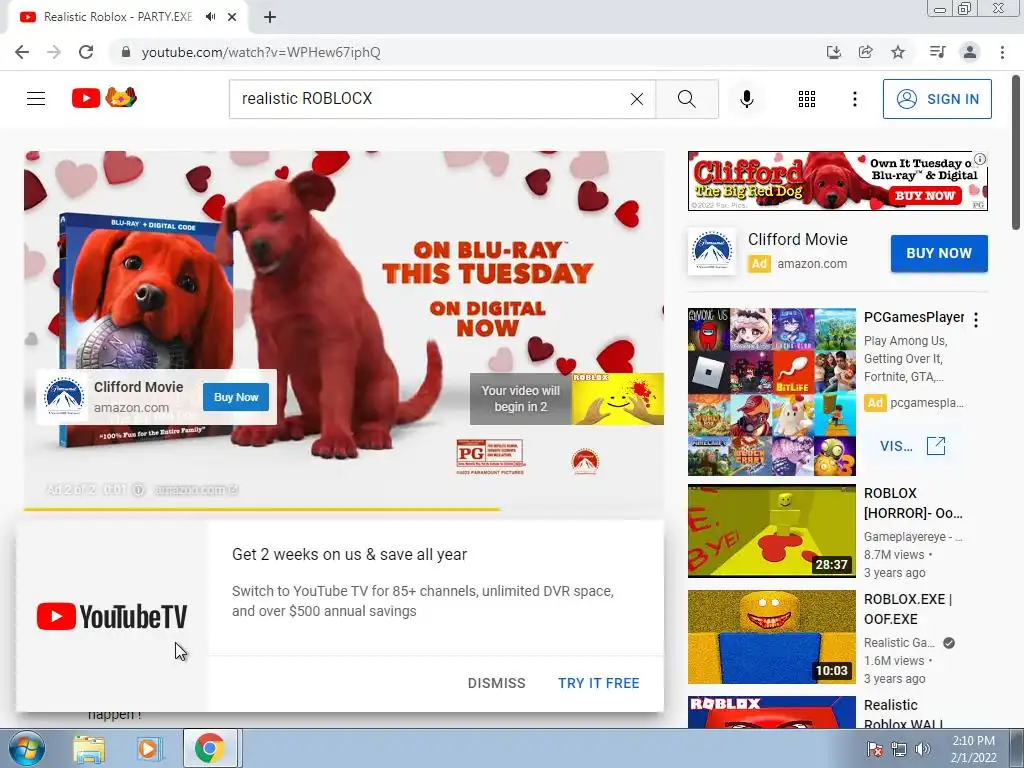
Task: Open the YouTube apps grid
Action: click(x=807, y=99)
